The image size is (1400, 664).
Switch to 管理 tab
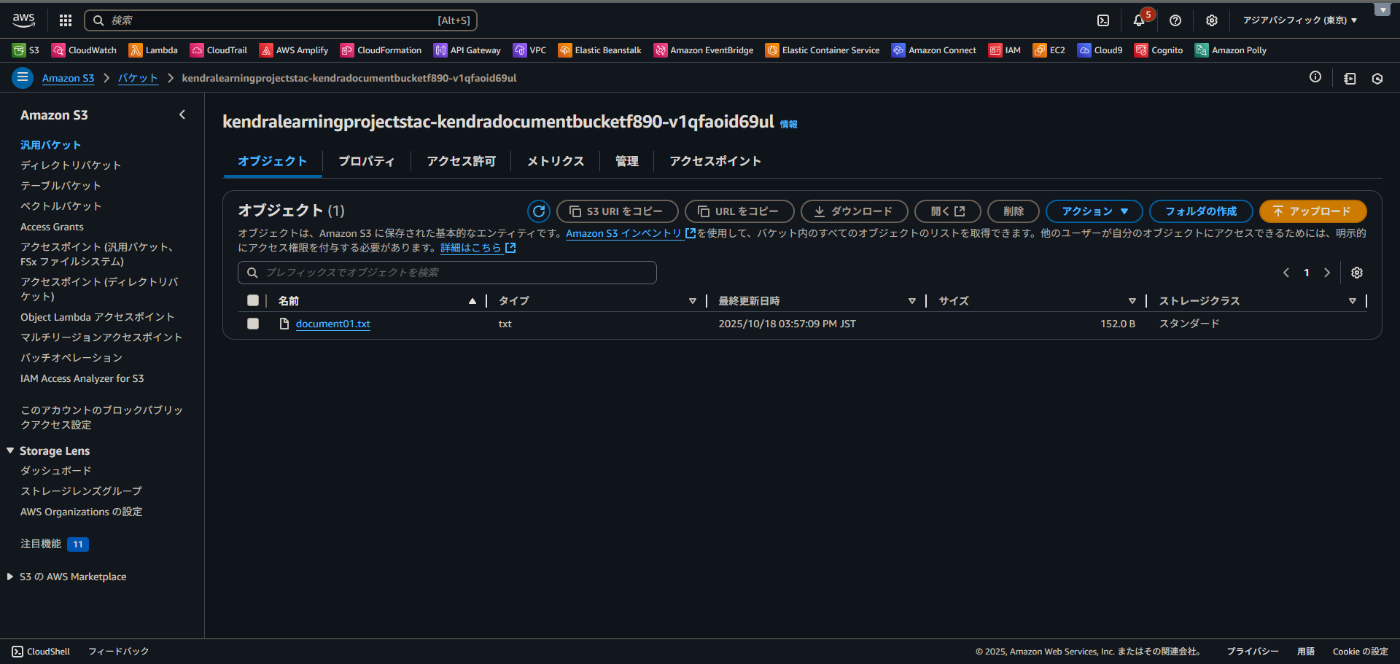point(627,161)
